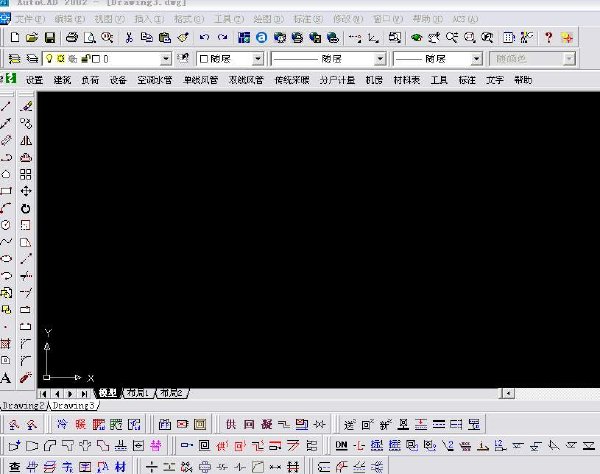The height and width of the screenshot is (474, 600).
Task: Select the Rotate modify tool
Action: (26, 208)
